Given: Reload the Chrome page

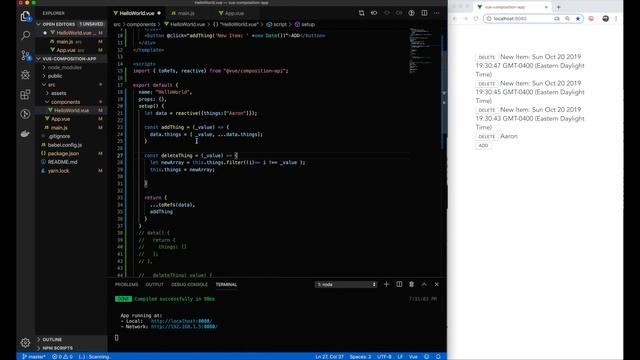Looking at the screenshot, I should [476, 18].
